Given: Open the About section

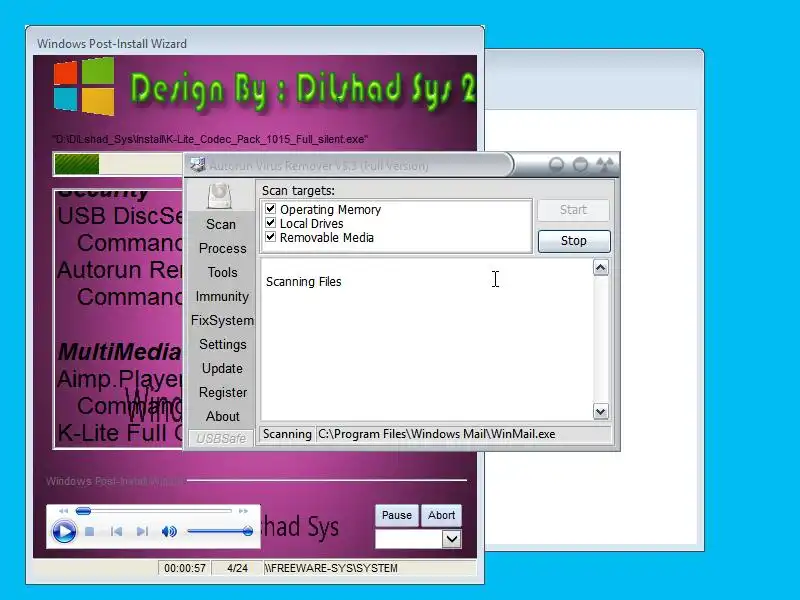Looking at the screenshot, I should coord(222,416).
